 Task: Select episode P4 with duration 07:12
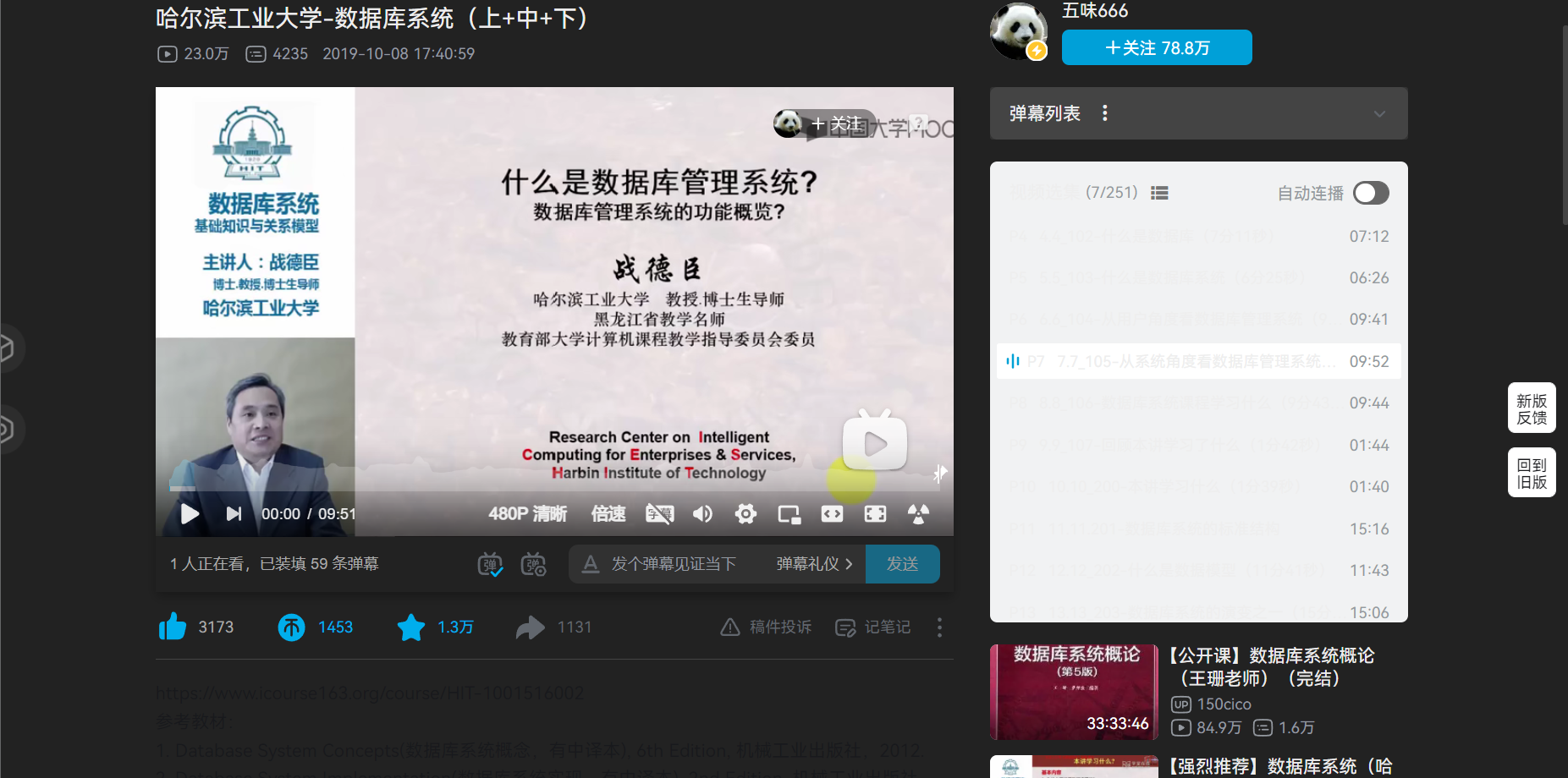coord(1199,236)
